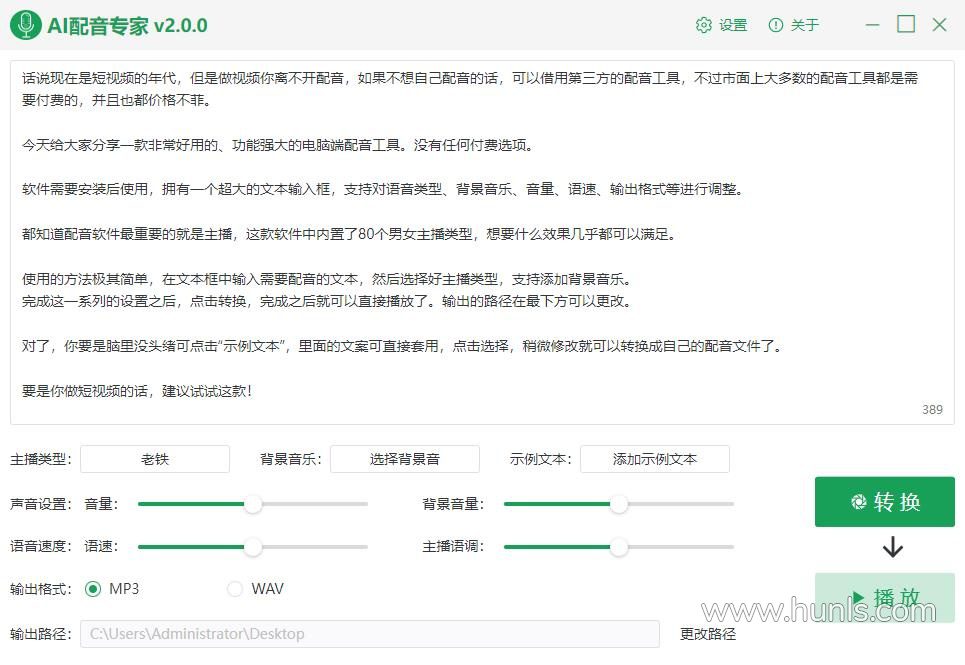Click the 声音设置 label
Image resolution: width=965 pixels, height=665 pixels.
pyautogui.click(x=41, y=504)
